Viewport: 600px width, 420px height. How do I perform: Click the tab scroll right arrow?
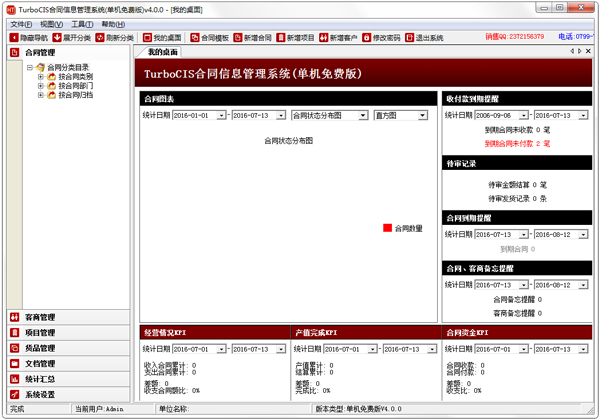pyautogui.click(x=580, y=51)
